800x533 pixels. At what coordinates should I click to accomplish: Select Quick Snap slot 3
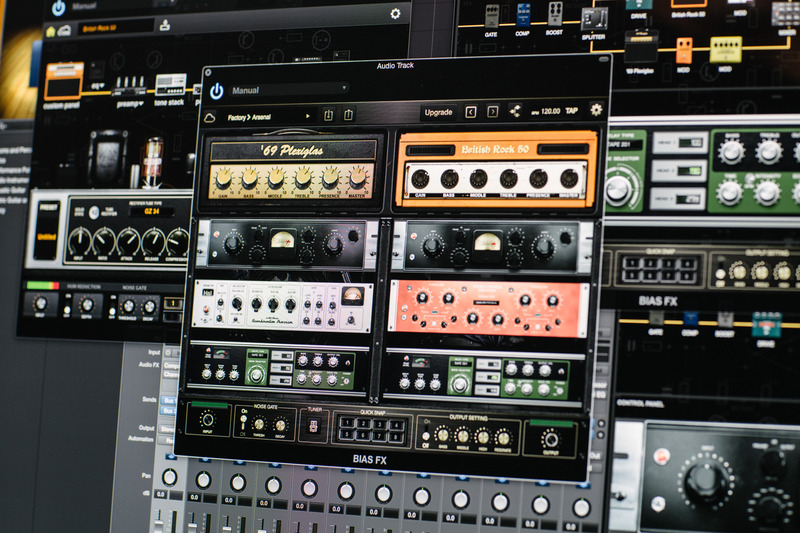point(380,424)
